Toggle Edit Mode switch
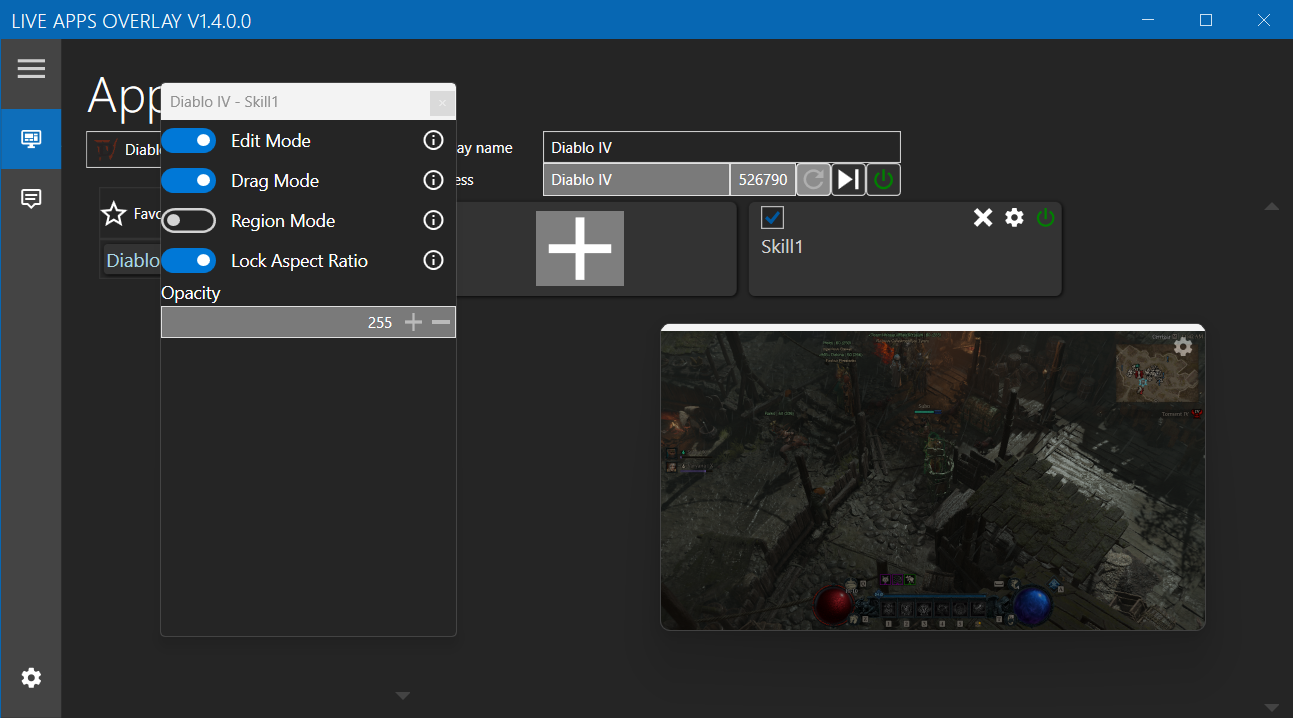Image resolution: width=1293 pixels, height=718 pixels. [189, 141]
